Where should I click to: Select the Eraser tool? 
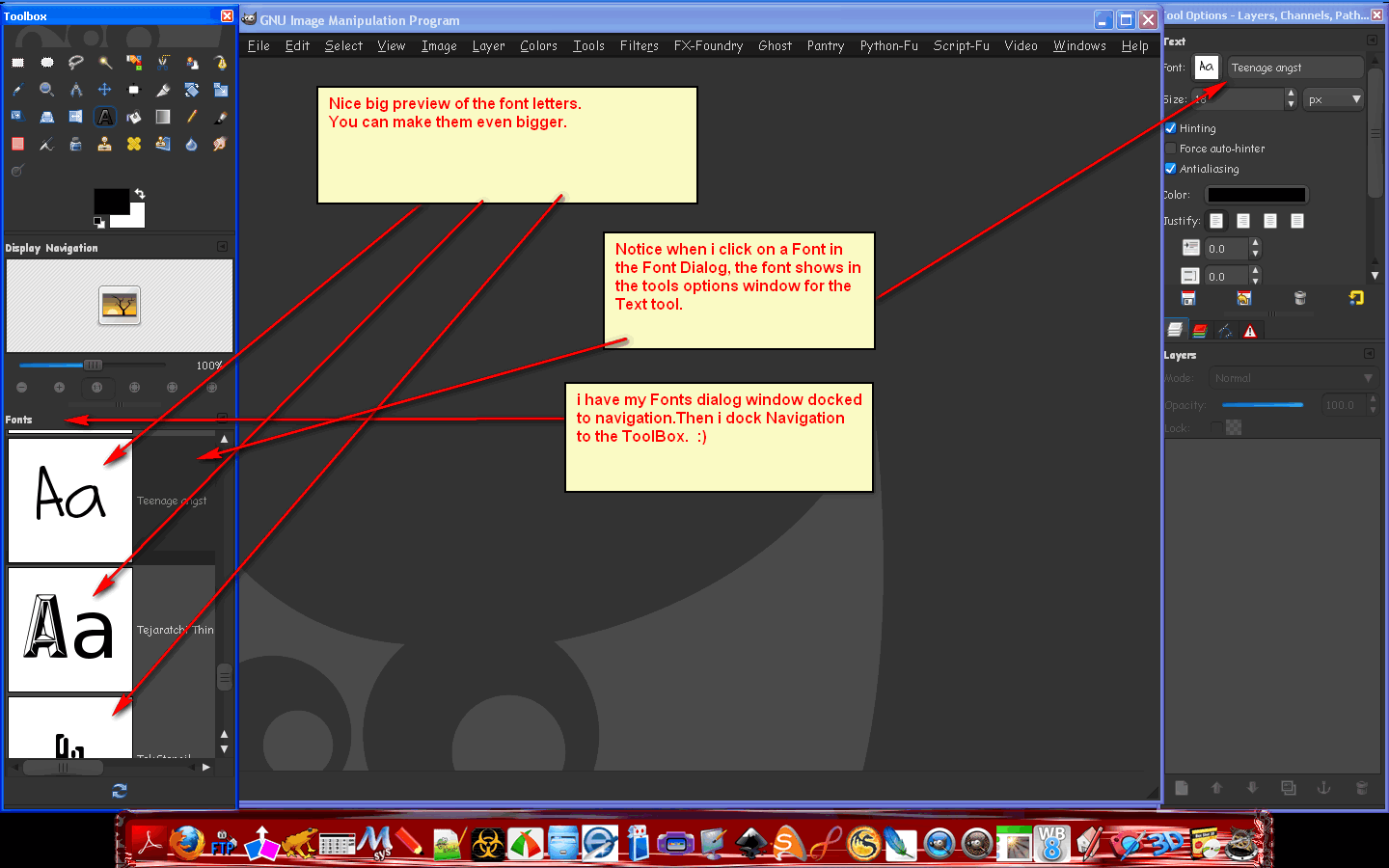pyautogui.click(x=18, y=144)
